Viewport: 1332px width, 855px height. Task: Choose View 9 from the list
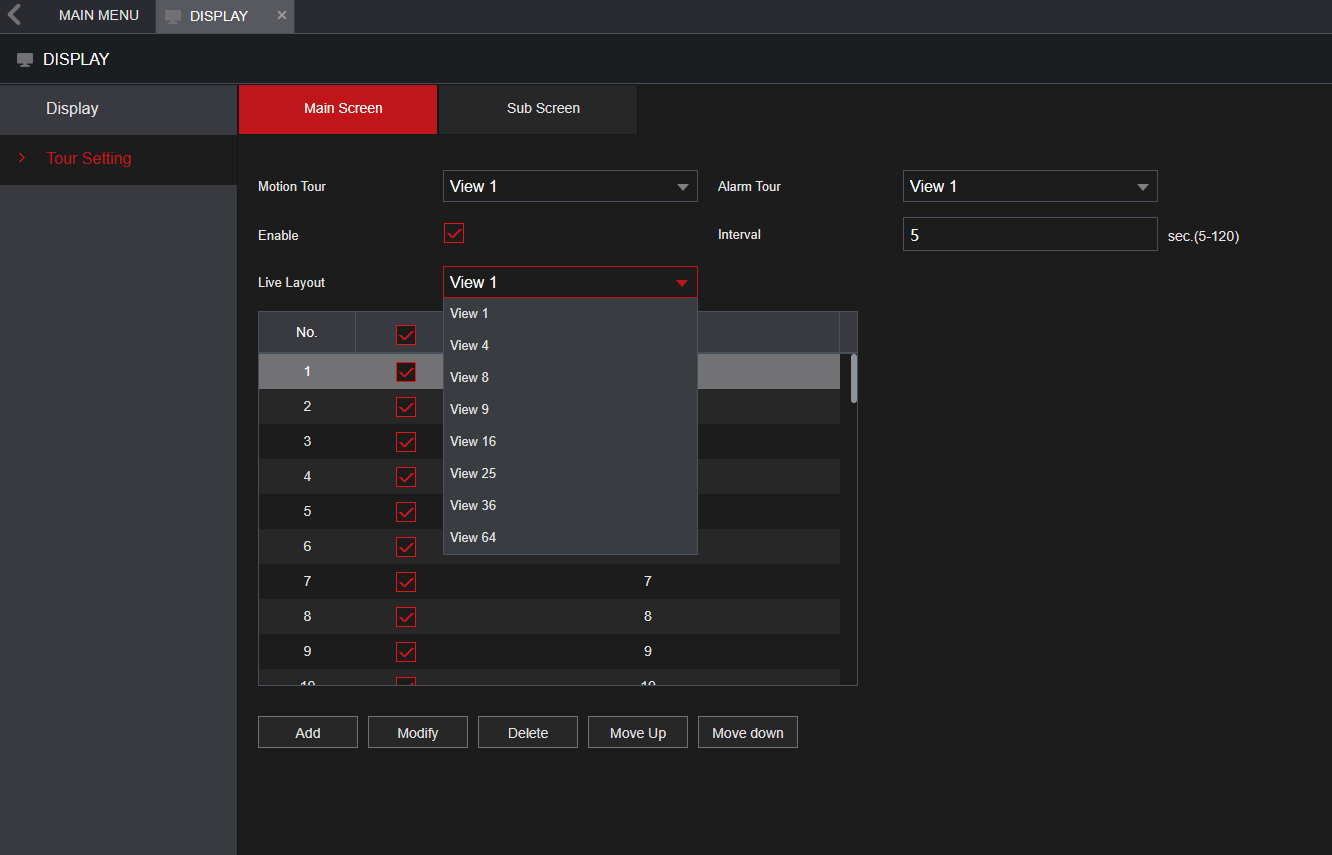coord(570,409)
